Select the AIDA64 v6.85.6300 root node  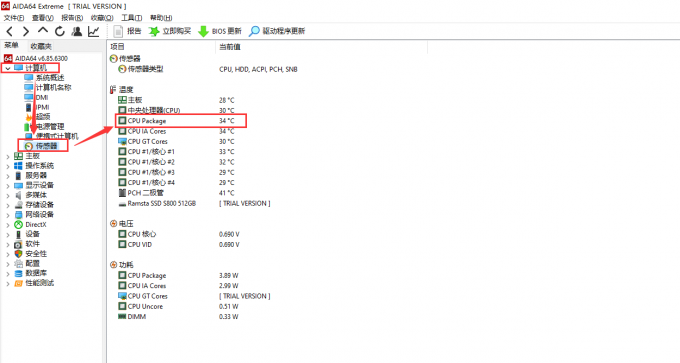point(36,58)
